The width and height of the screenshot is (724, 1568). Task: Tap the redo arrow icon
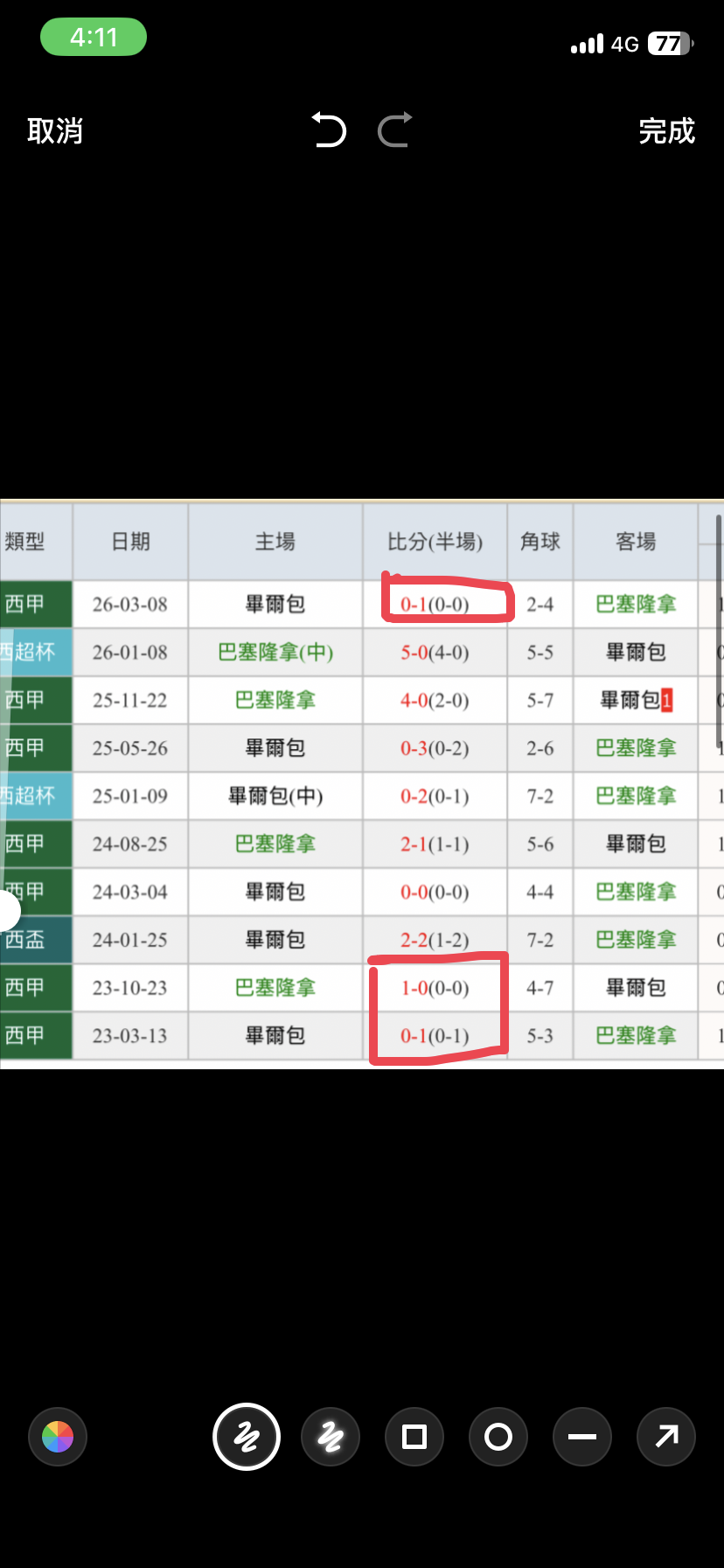coord(395,129)
